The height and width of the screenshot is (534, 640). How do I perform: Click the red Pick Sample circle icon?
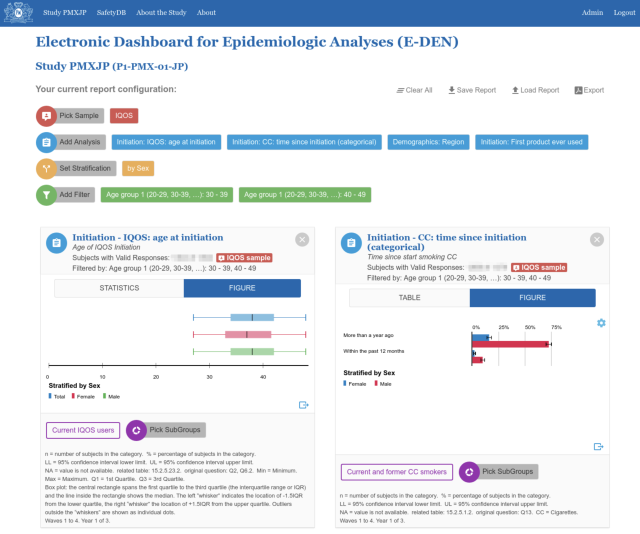tap(47, 116)
